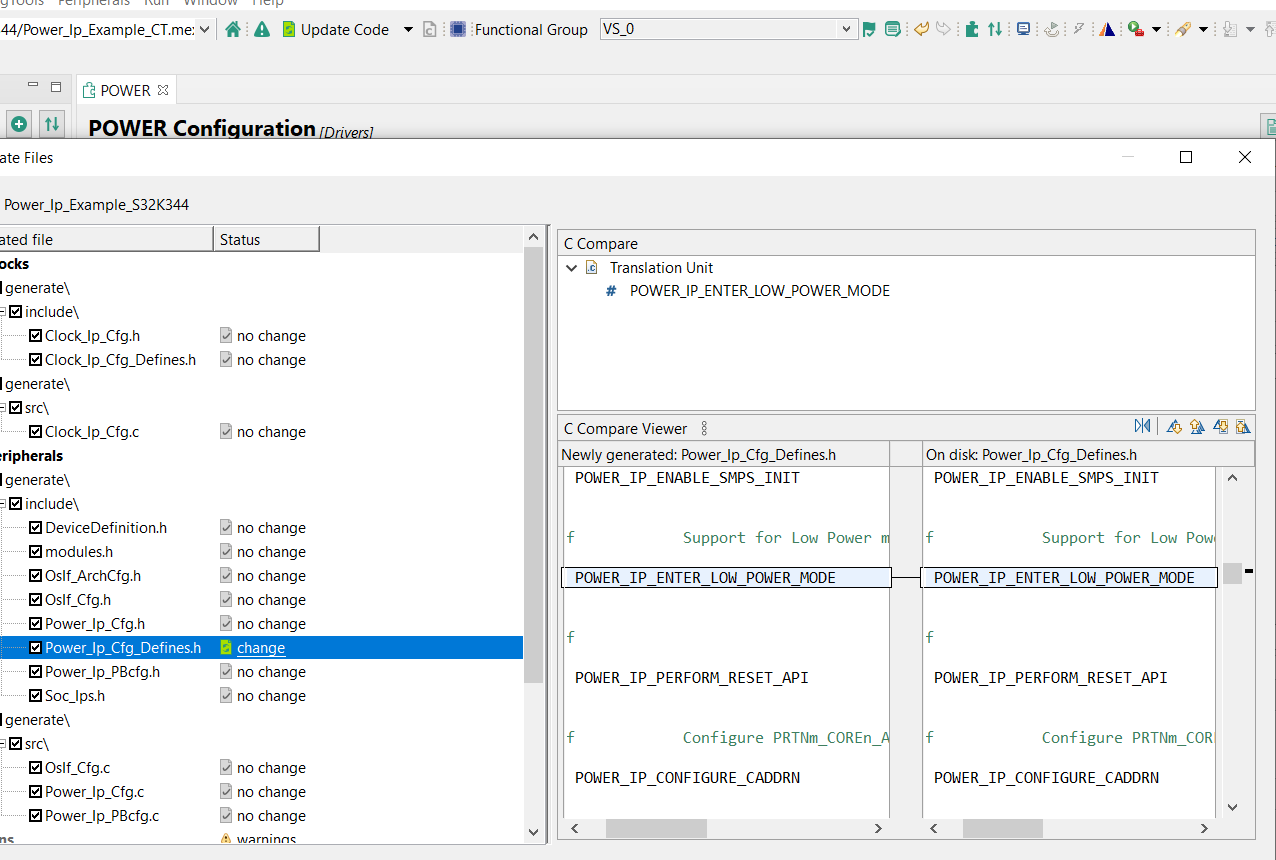This screenshot has height=860, width=1276.
Task: Collapse the Translation Unit node
Action: (x=572, y=268)
